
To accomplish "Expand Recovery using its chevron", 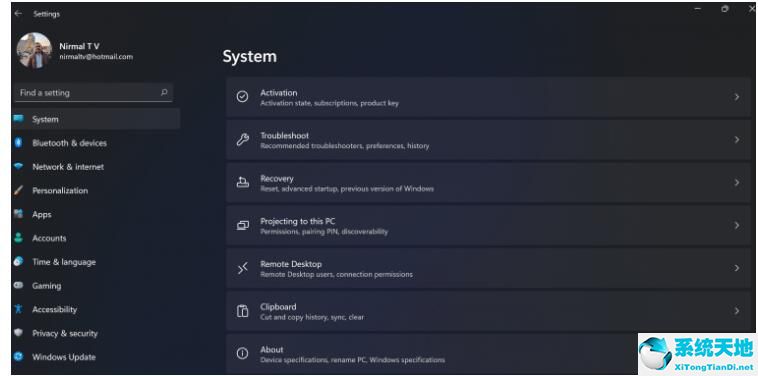I will [737, 182].
